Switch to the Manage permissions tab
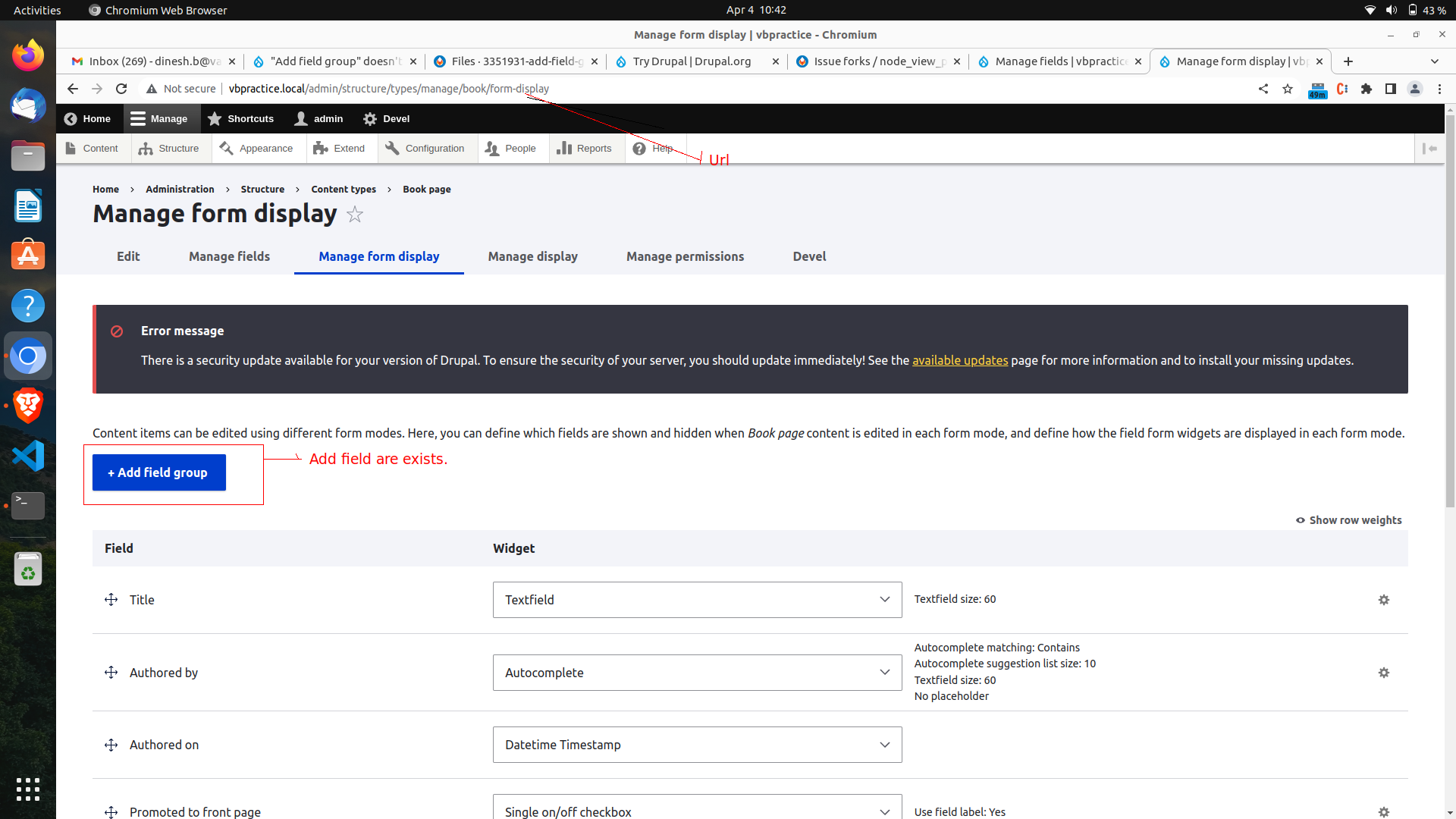This screenshot has height=819, width=1456. click(x=685, y=256)
